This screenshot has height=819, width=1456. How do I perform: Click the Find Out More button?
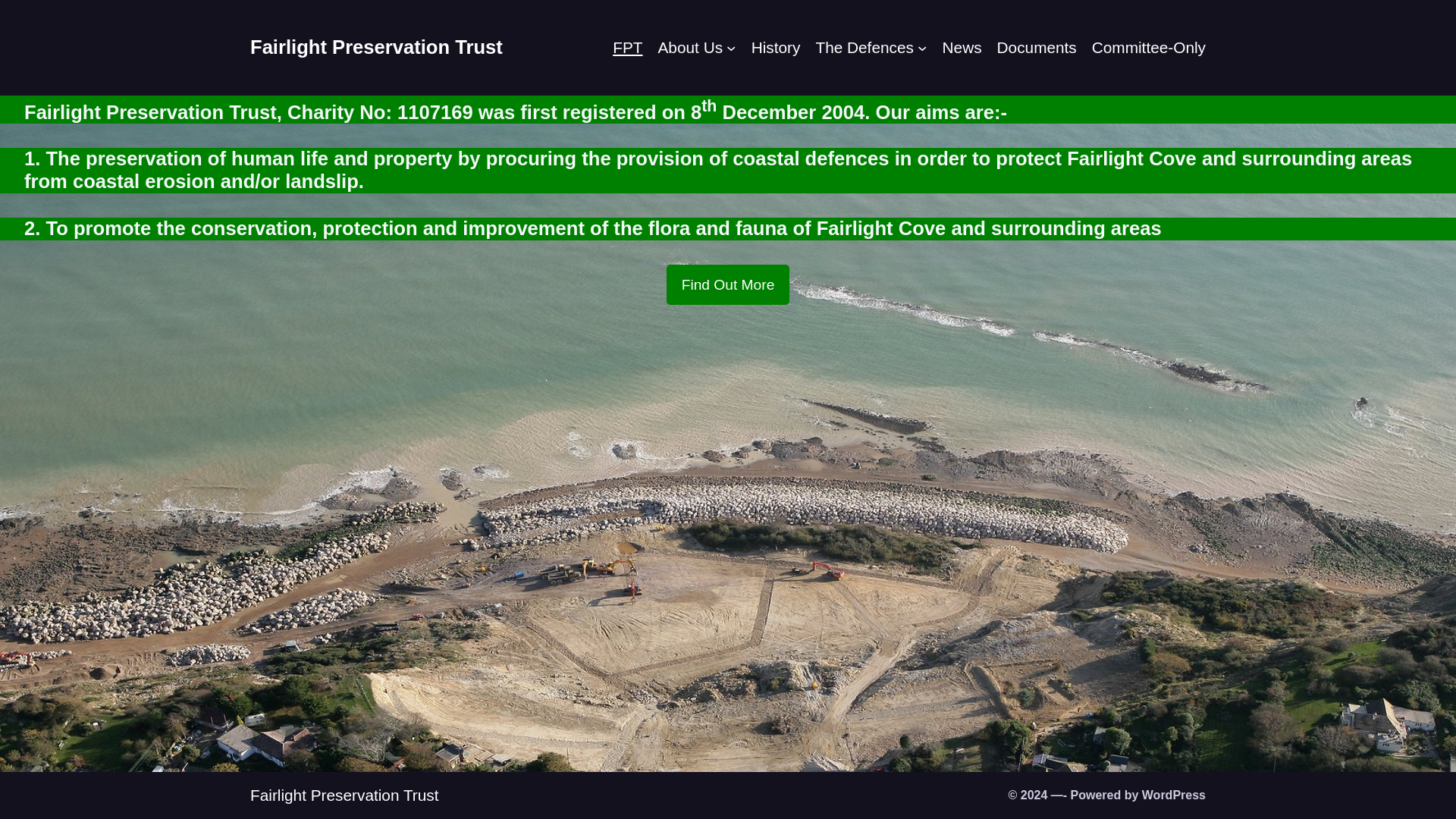728,284
